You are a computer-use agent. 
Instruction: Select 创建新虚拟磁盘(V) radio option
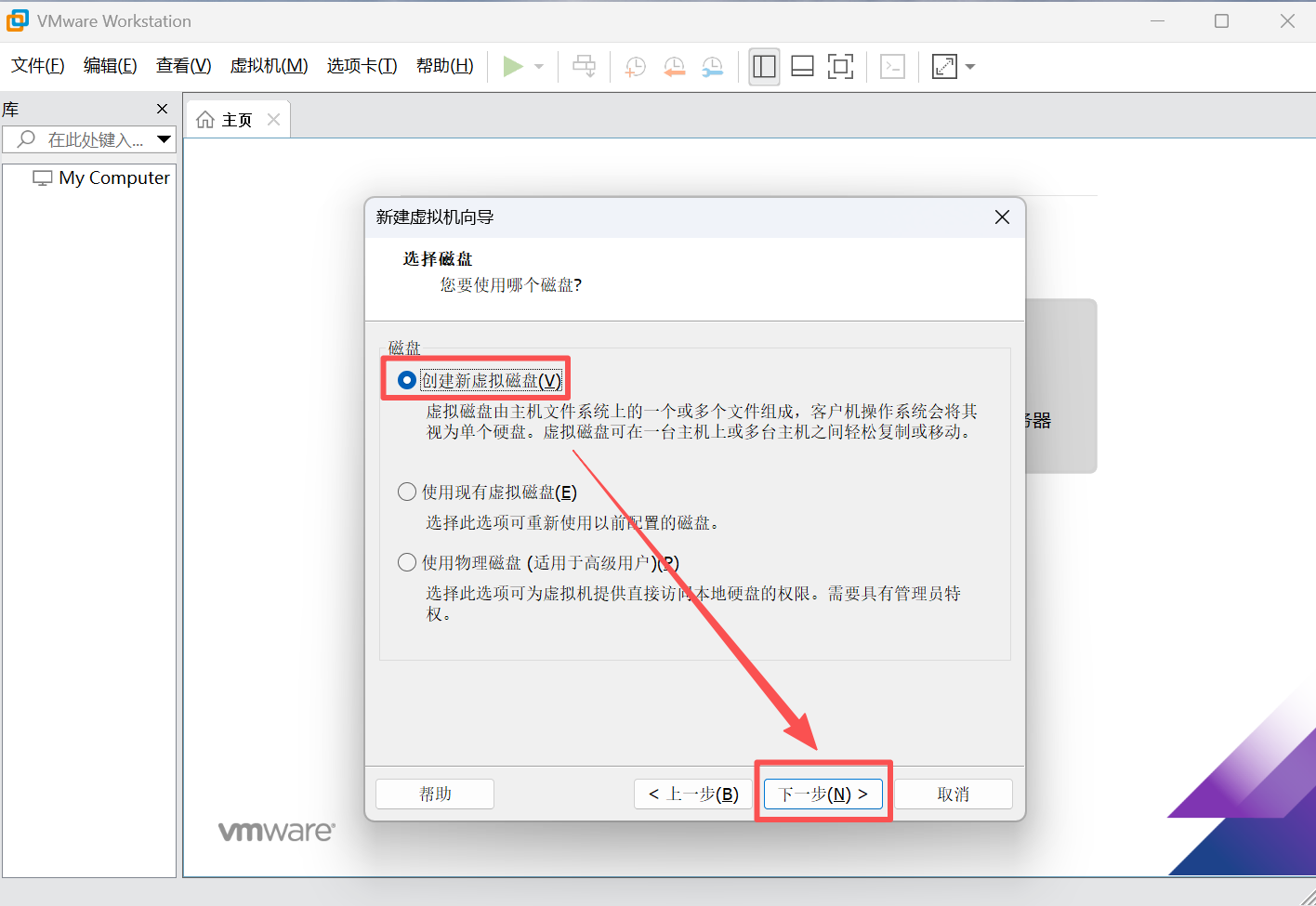point(407,380)
